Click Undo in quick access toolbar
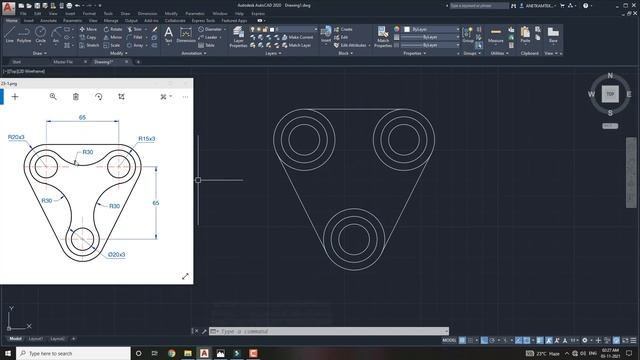 click(77, 6)
